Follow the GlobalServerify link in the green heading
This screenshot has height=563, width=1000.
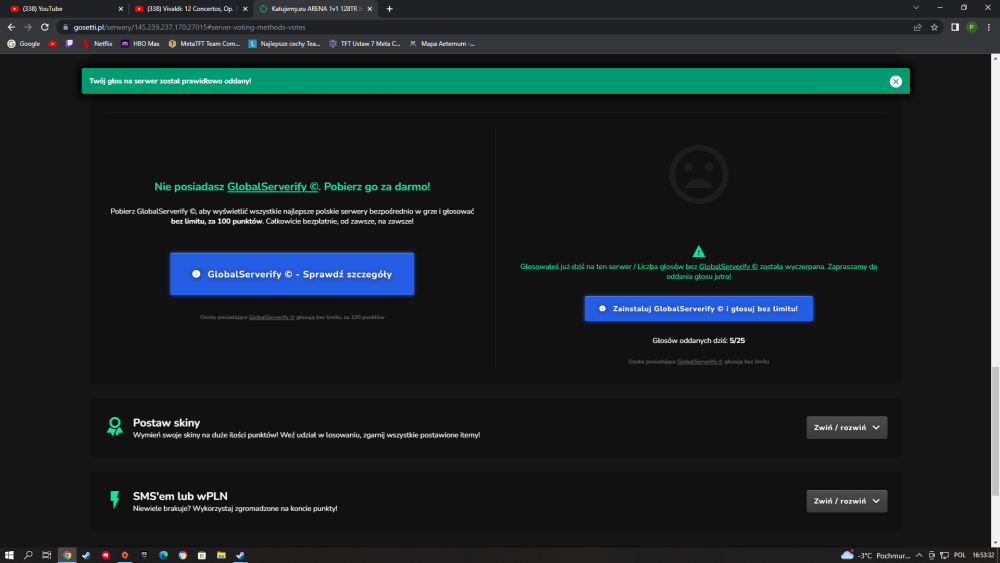click(x=273, y=187)
